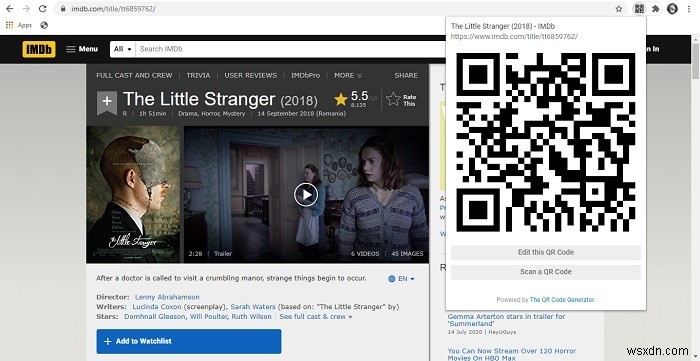Open the QR code extension icon

639,8
